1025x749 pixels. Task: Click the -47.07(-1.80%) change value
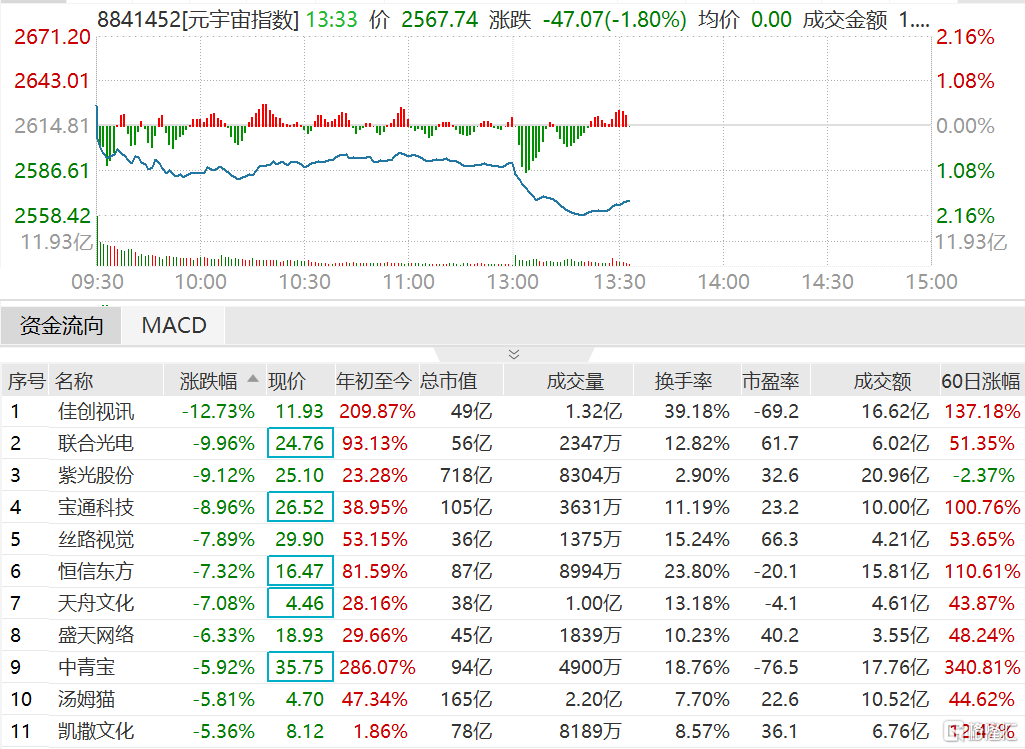click(614, 20)
